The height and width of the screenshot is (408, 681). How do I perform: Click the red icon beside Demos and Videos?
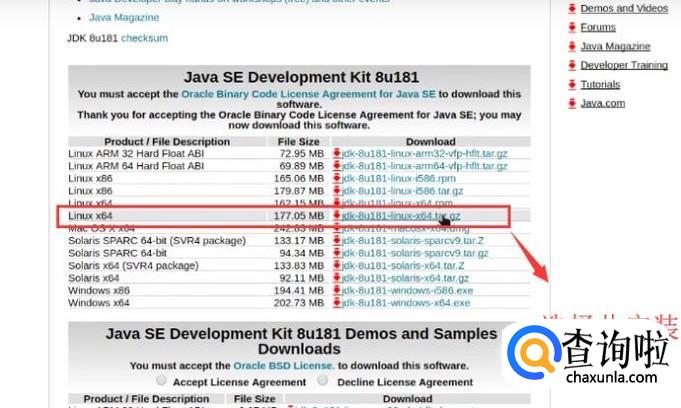[x=573, y=9]
